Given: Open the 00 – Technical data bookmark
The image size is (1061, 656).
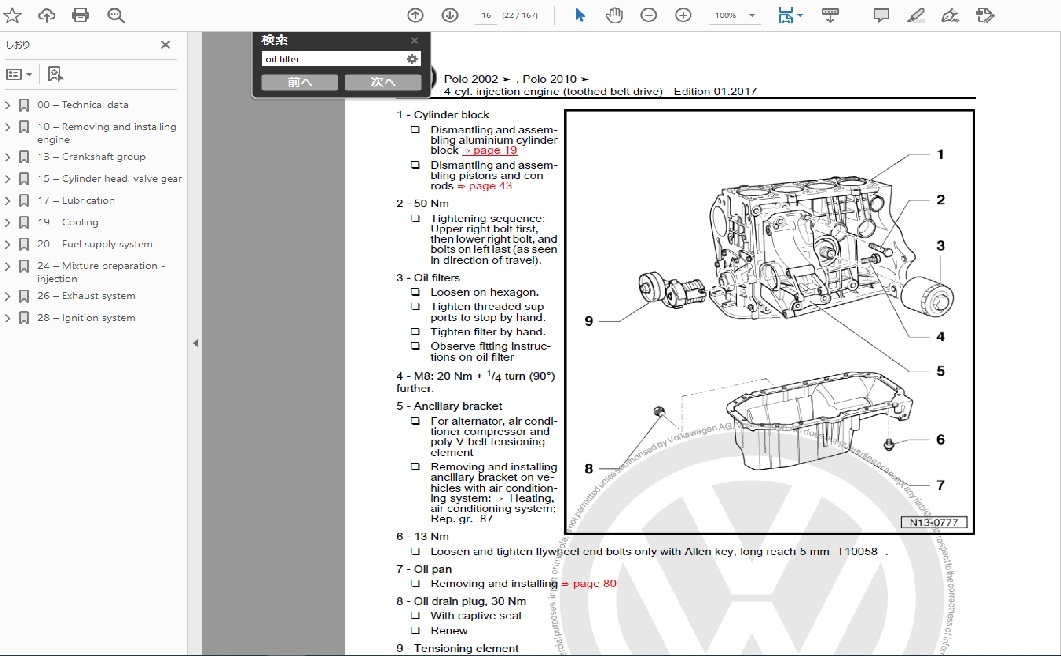Looking at the screenshot, I should (83, 105).
